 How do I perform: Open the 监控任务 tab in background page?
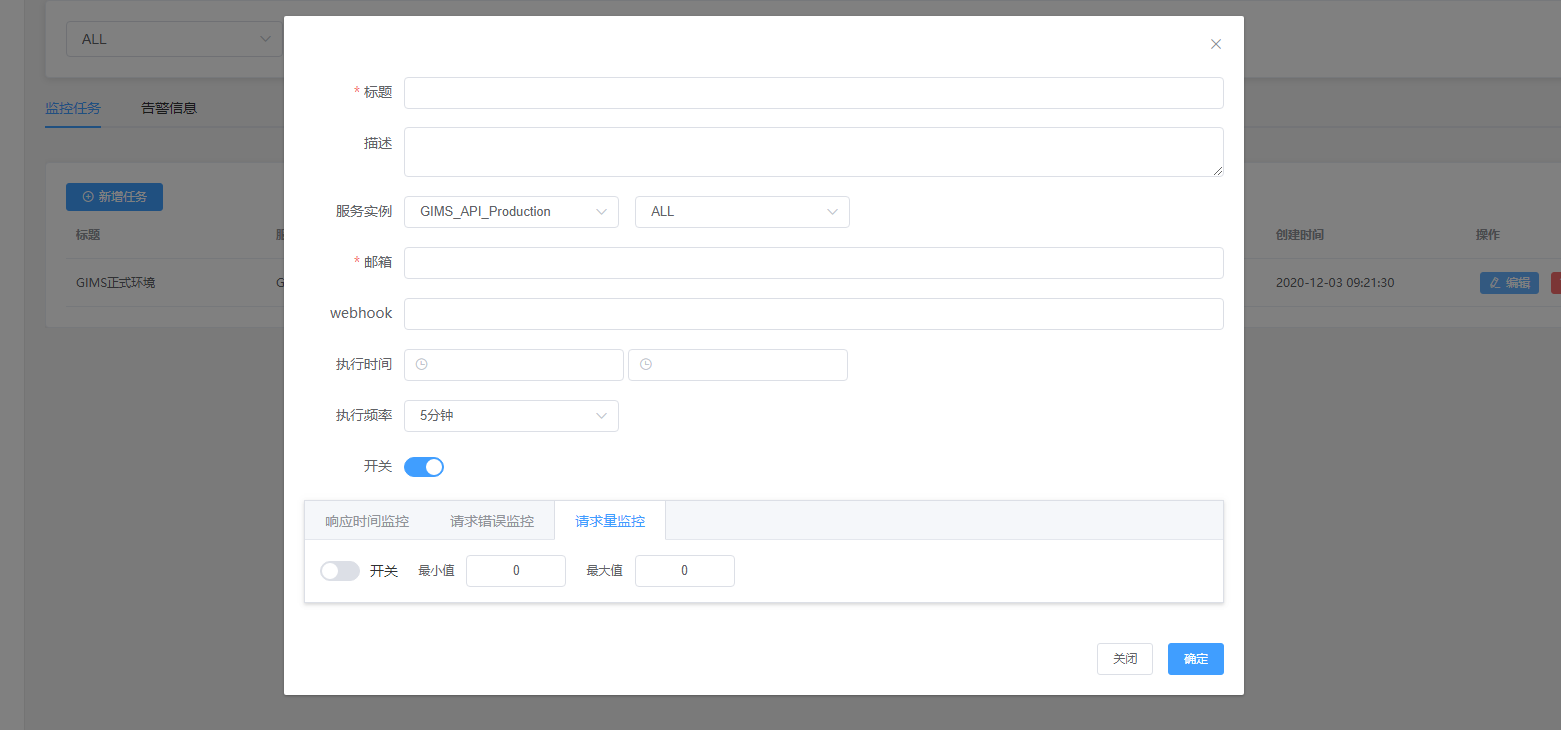[x=73, y=108]
